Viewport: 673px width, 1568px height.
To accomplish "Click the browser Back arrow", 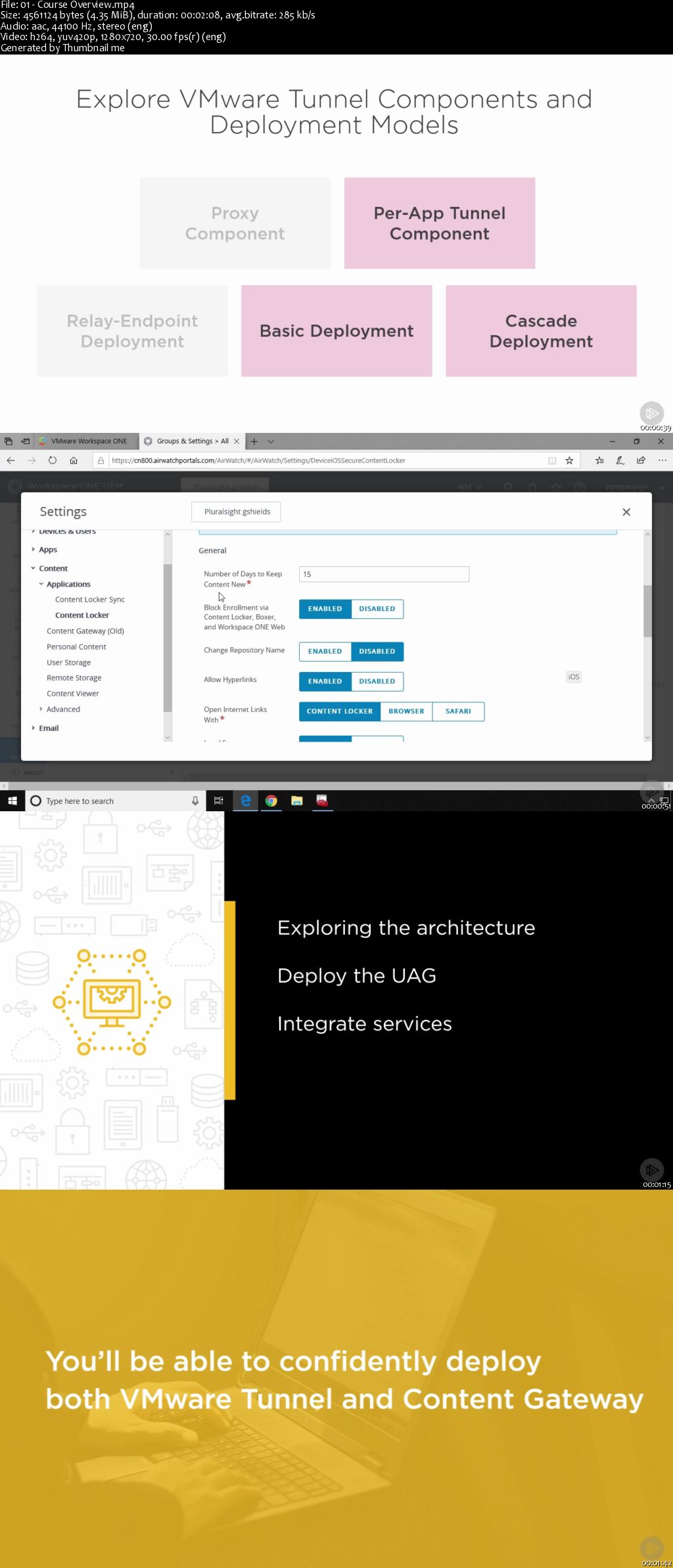I will [x=11, y=460].
